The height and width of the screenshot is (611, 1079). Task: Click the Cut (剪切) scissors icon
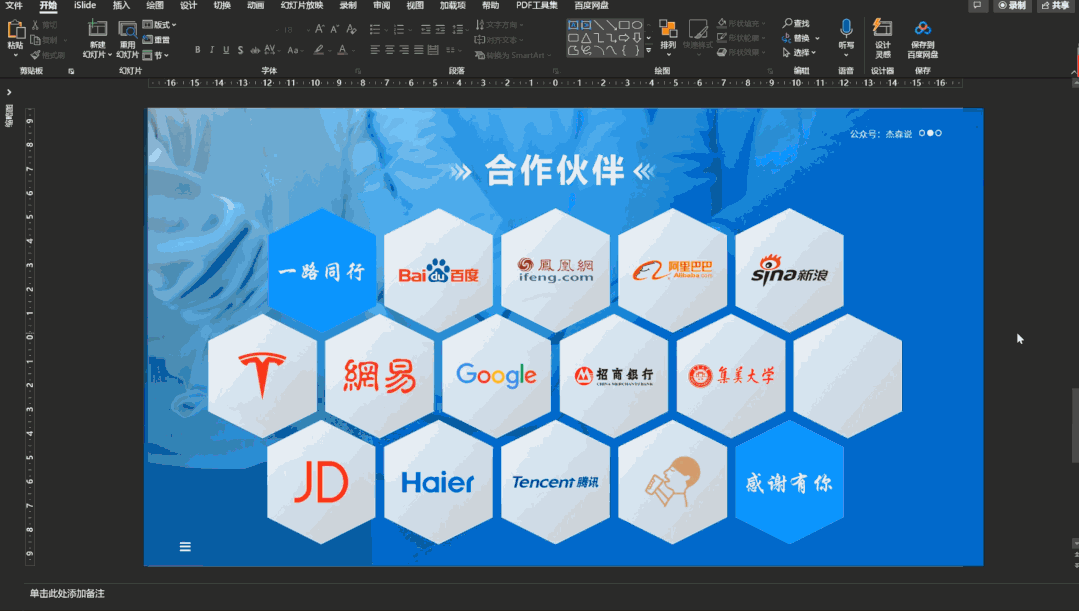[x=35, y=25]
